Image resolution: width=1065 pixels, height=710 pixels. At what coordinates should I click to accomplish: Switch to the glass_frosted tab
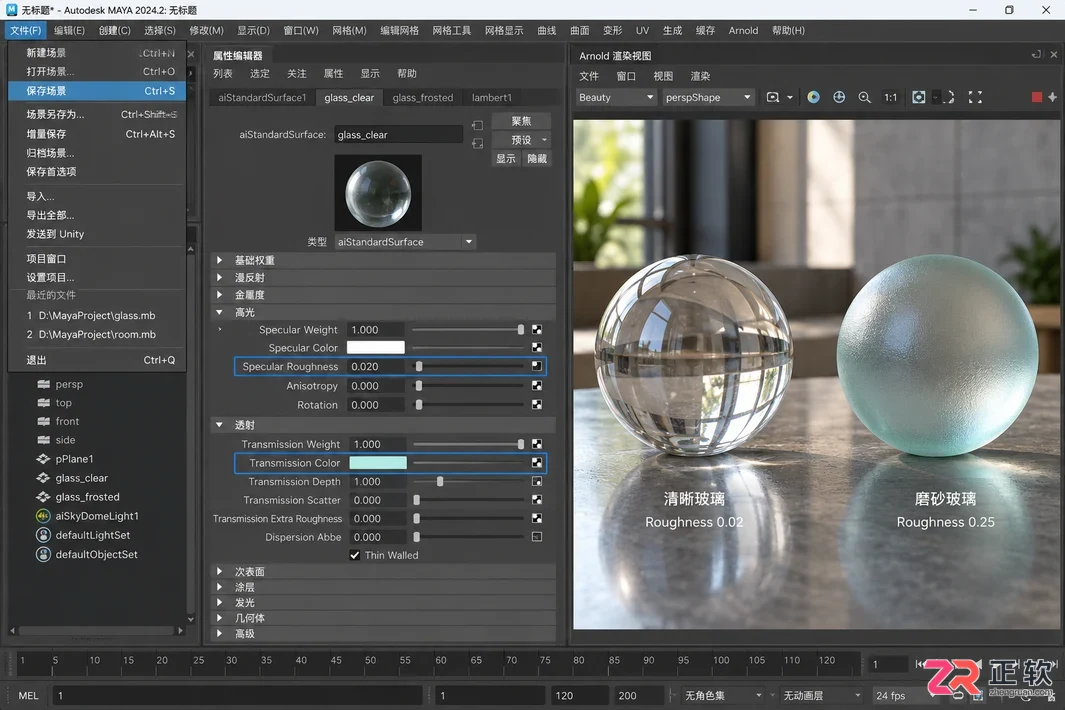pos(422,98)
